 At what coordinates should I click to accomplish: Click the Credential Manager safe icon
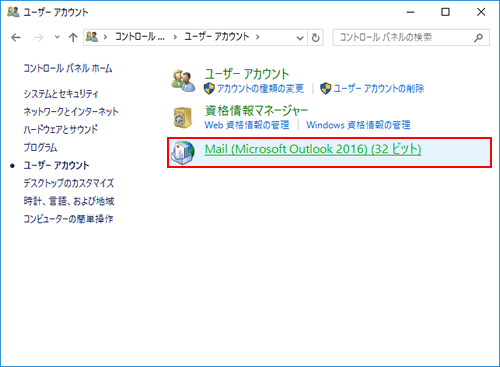point(183,117)
